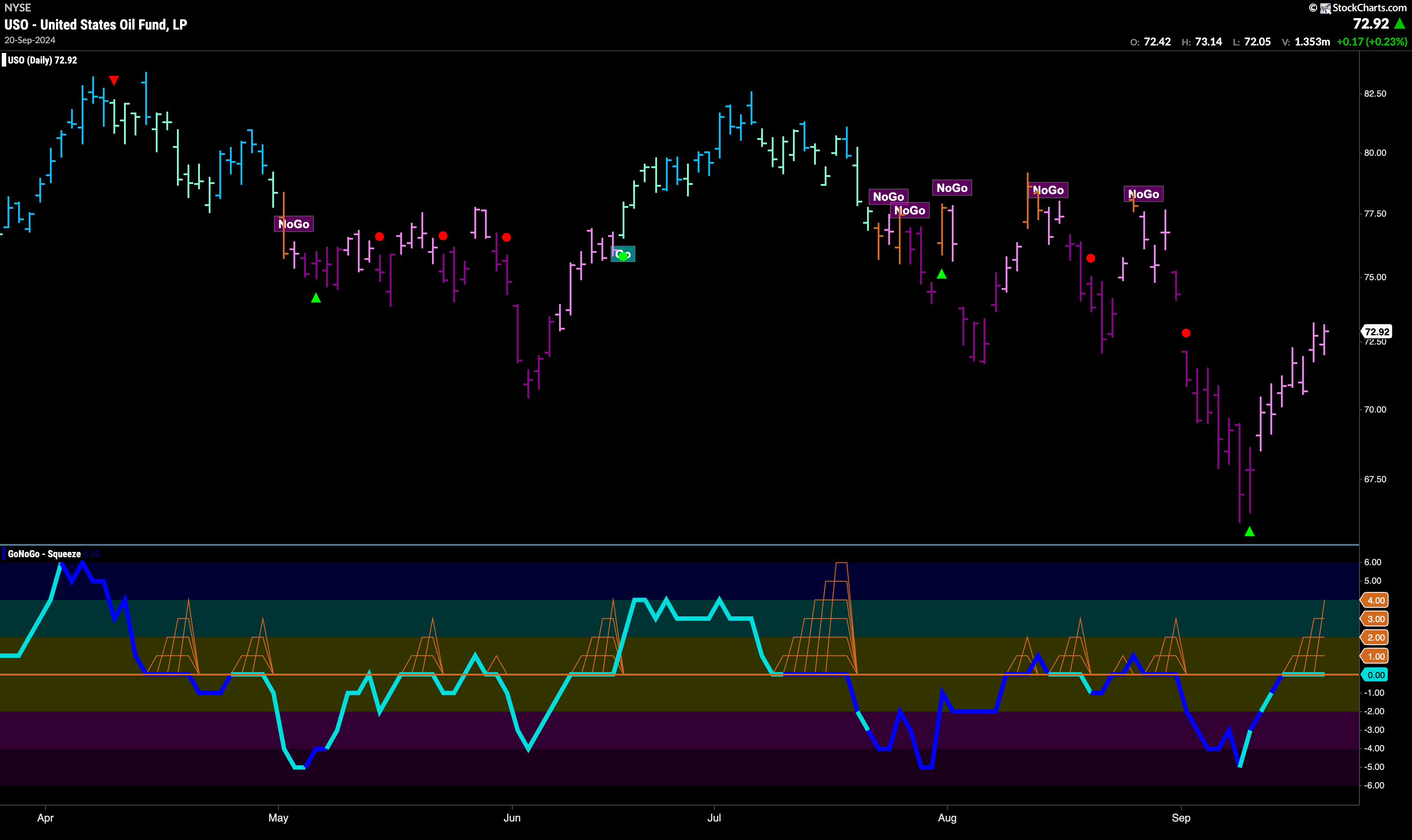Click the green up-triangle marker just before August

942,274
